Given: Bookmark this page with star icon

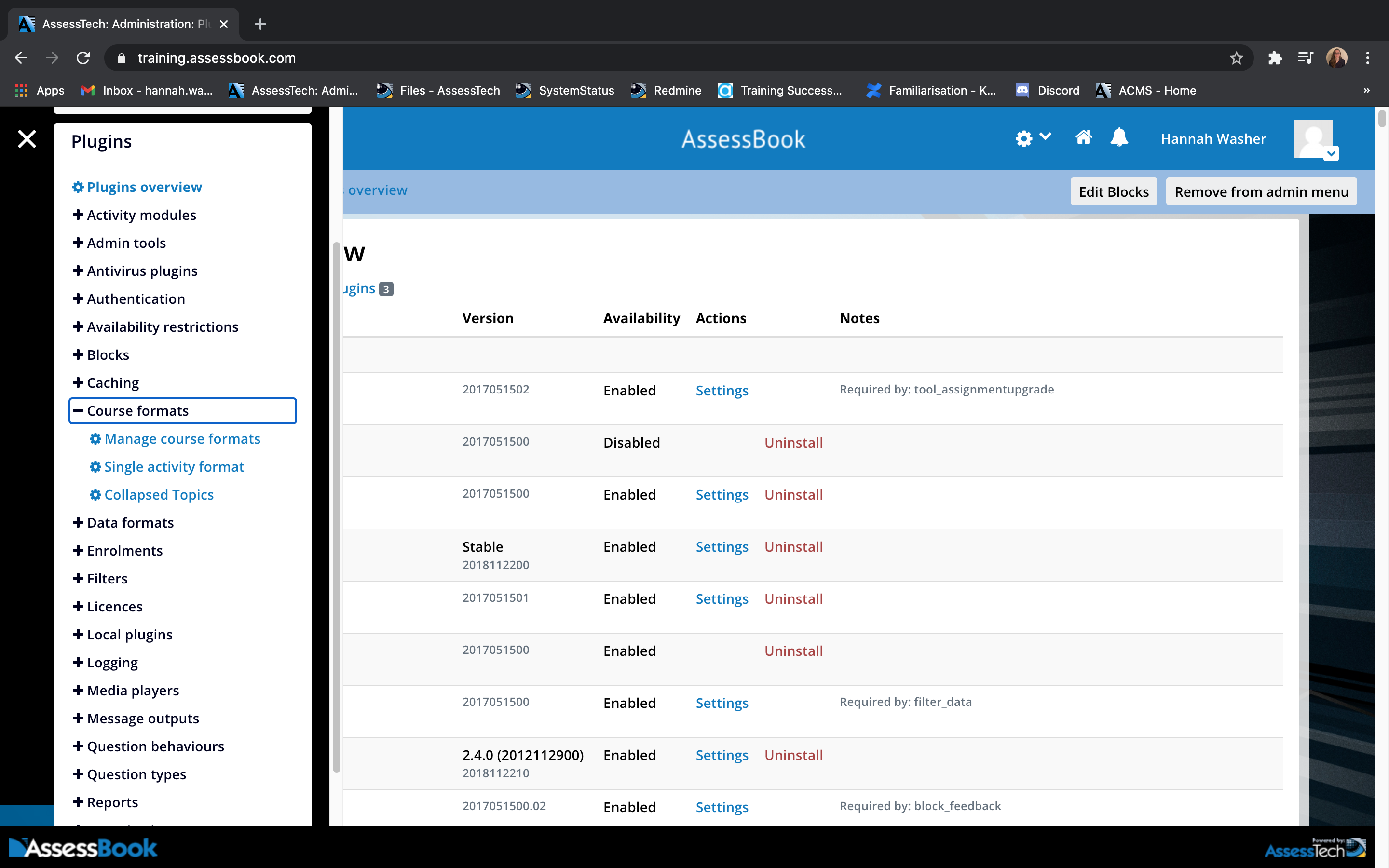Looking at the screenshot, I should (1236, 58).
